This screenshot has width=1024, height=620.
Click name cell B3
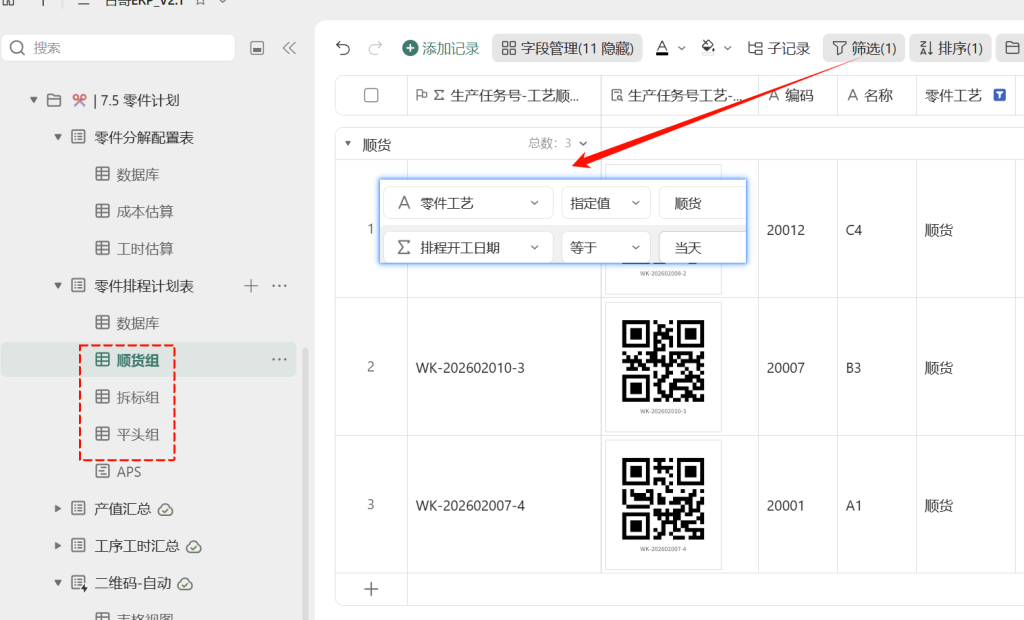[x=877, y=368]
